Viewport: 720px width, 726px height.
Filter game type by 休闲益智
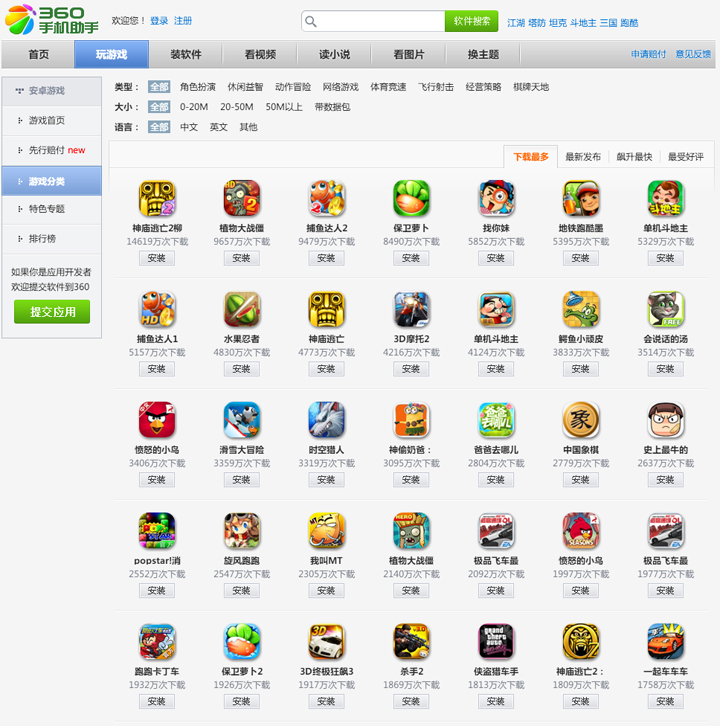tap(245, 87)
